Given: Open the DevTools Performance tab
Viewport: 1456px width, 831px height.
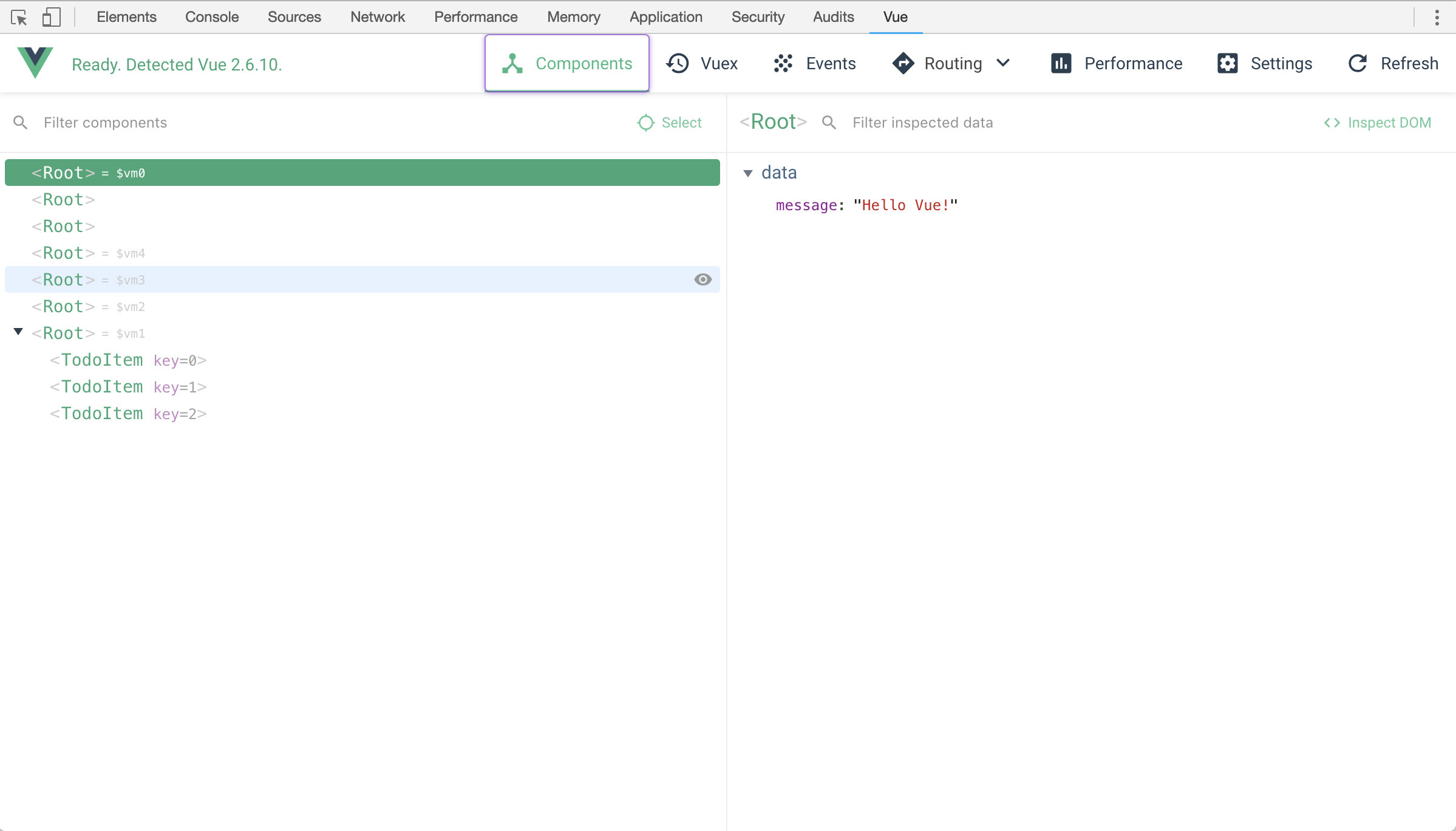Looking at the screenshot, I should (476, 17).
